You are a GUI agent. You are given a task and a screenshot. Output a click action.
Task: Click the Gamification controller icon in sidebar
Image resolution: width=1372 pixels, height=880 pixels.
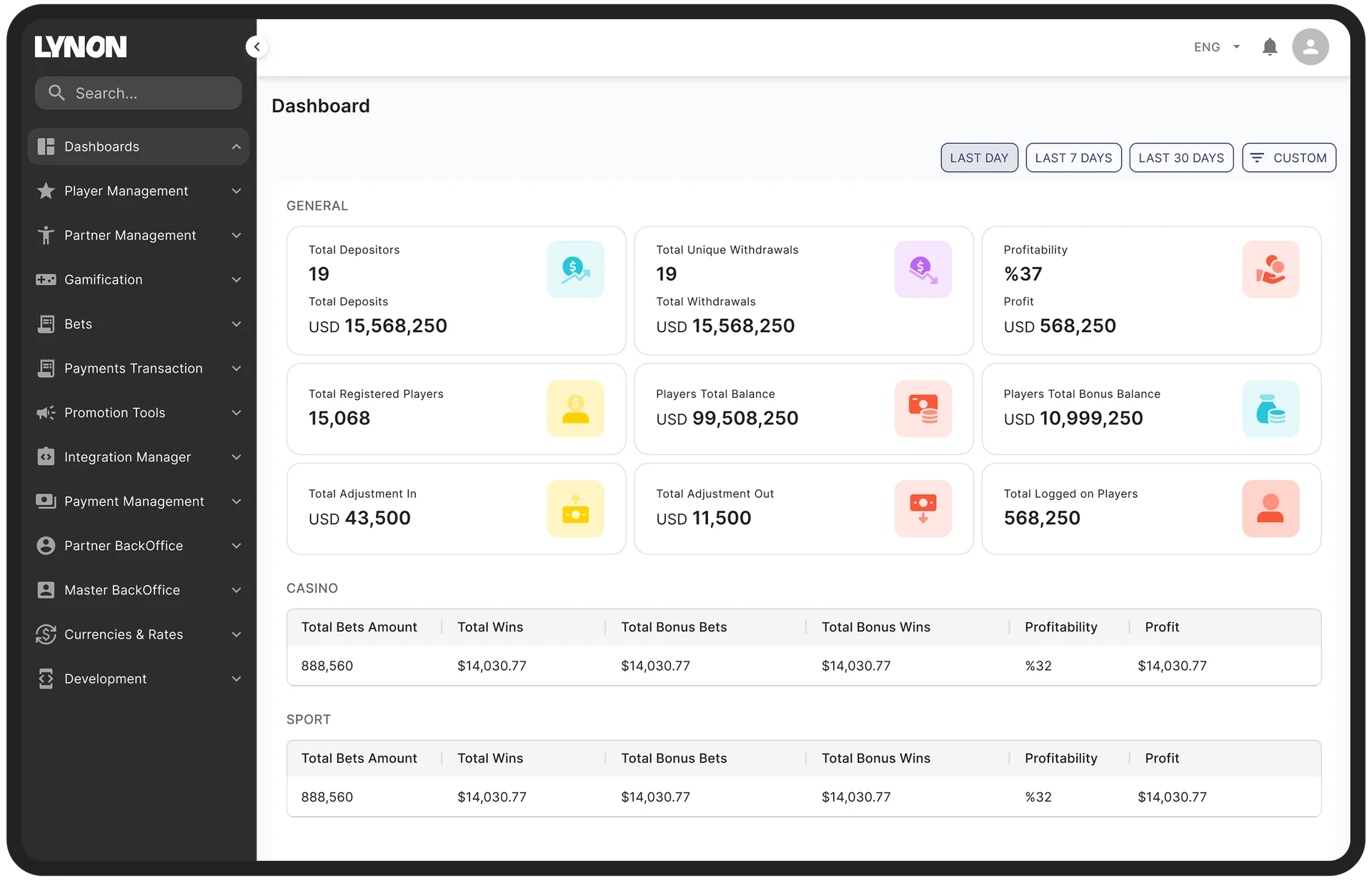[46, 280]
